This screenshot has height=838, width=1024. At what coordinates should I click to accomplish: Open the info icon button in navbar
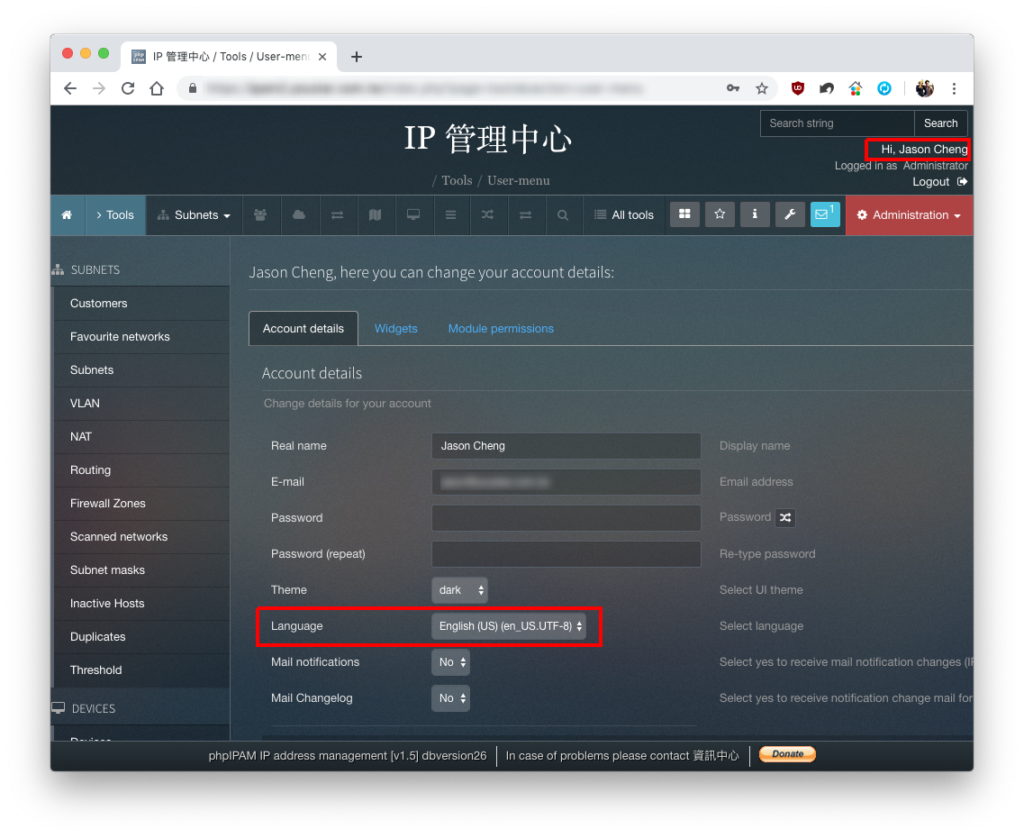tap(754, 214)
